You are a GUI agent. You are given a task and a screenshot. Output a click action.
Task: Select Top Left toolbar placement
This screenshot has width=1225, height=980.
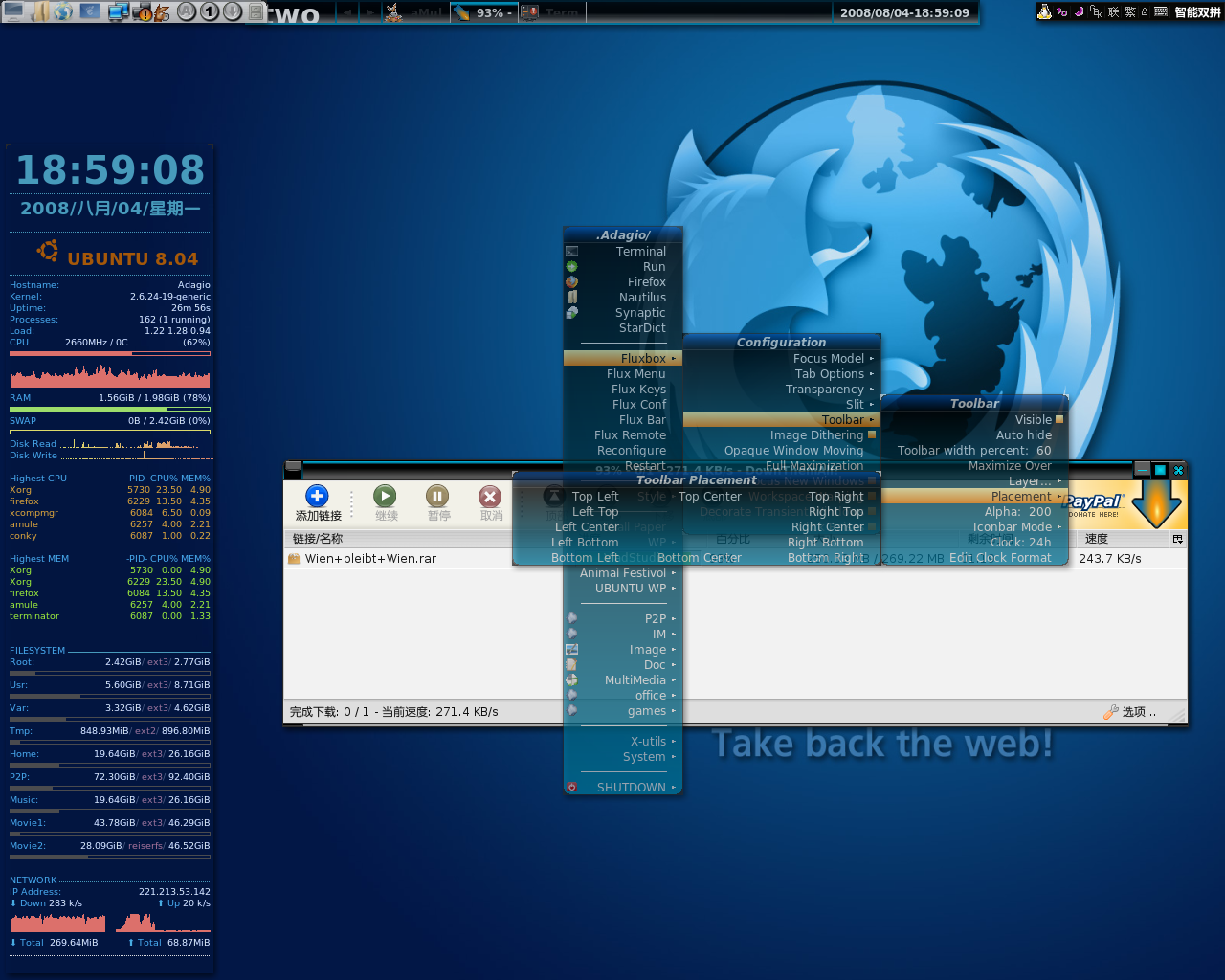click(x=595, y=496)
